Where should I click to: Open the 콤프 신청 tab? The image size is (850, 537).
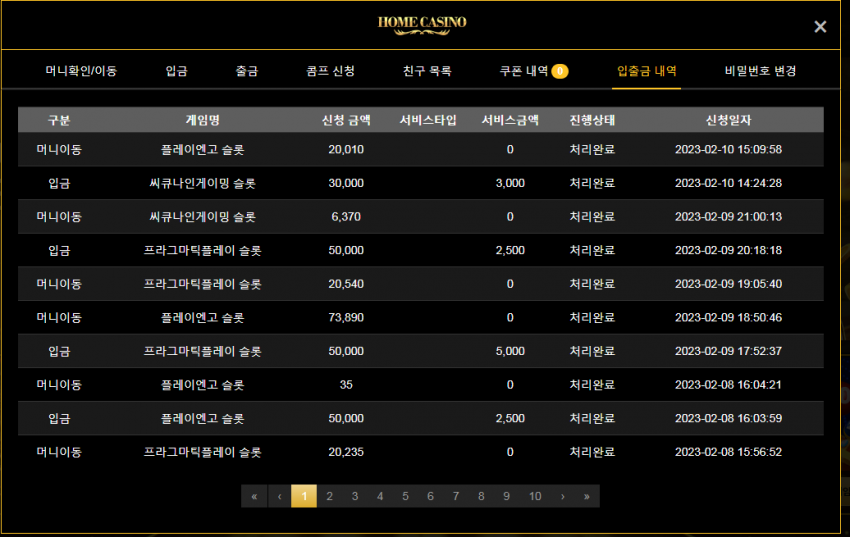[x=330, y=71]
